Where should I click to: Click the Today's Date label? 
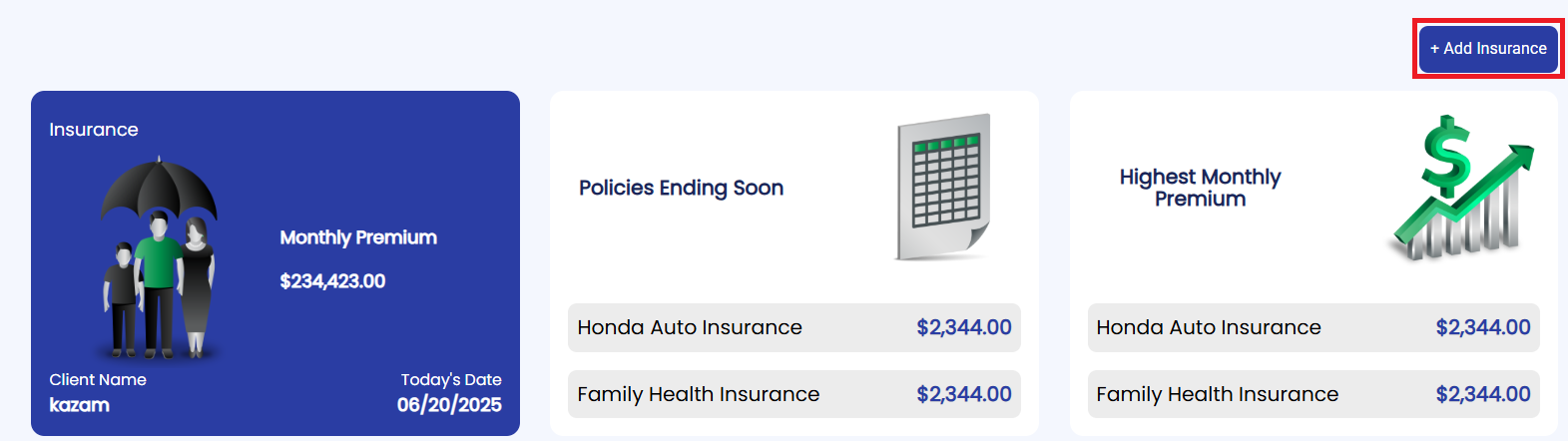451,379
